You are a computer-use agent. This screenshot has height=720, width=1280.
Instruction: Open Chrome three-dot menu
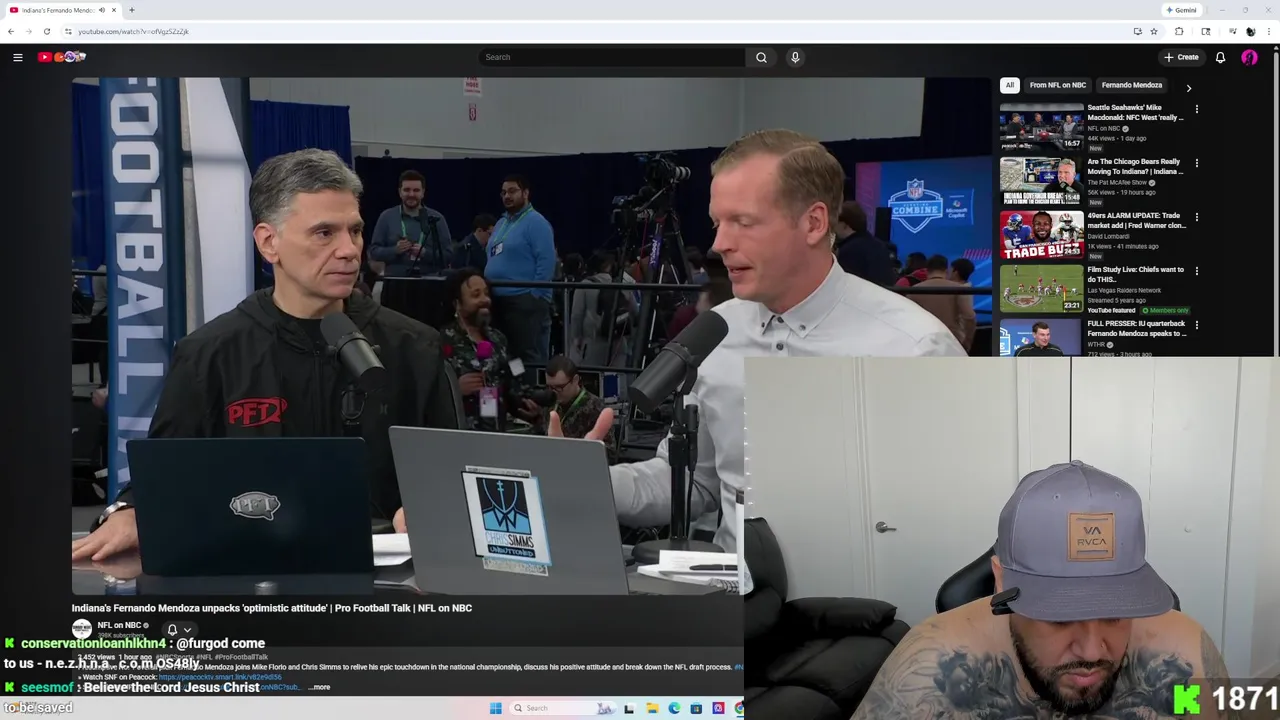click(x=1269, y=31)
